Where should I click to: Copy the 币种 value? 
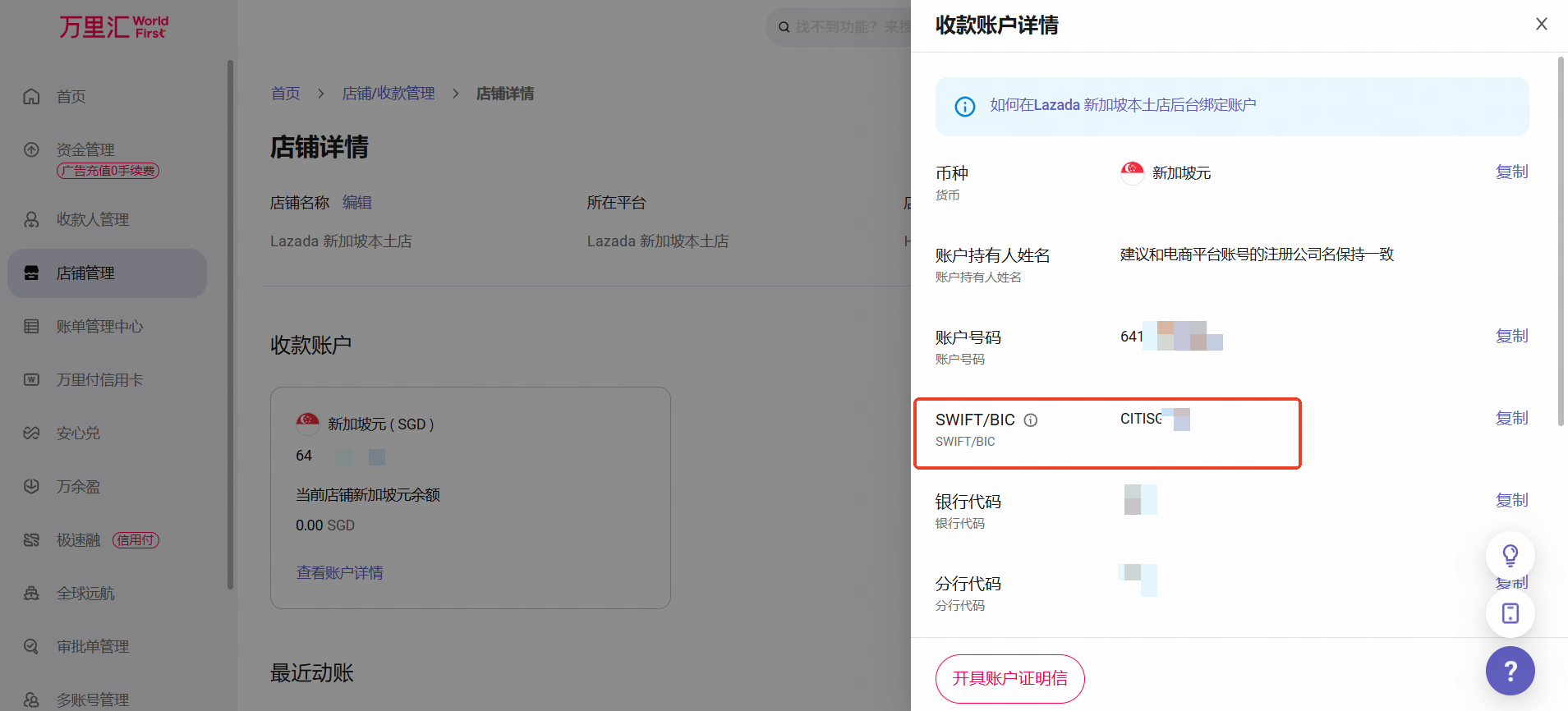pos(1511,172)
